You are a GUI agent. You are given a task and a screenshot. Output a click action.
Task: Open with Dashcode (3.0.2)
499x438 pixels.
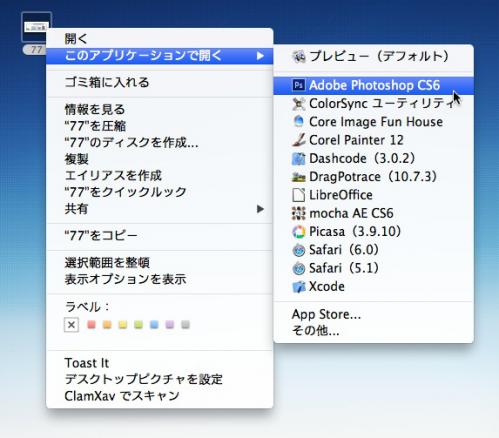coord(373,158)
